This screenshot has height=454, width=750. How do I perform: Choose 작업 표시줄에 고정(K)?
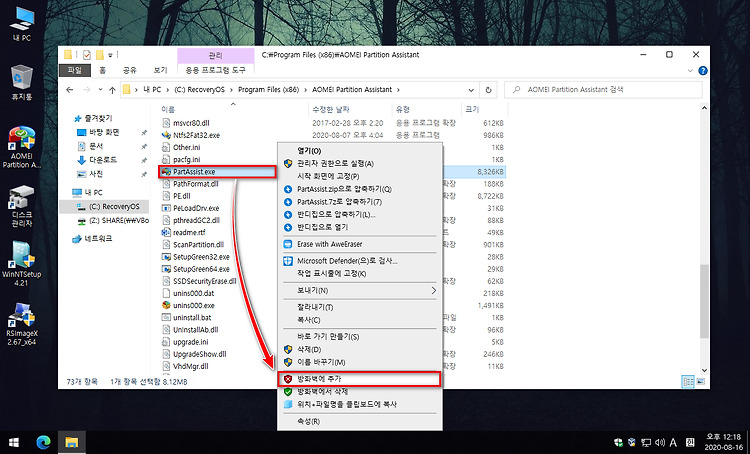point(360,274)
